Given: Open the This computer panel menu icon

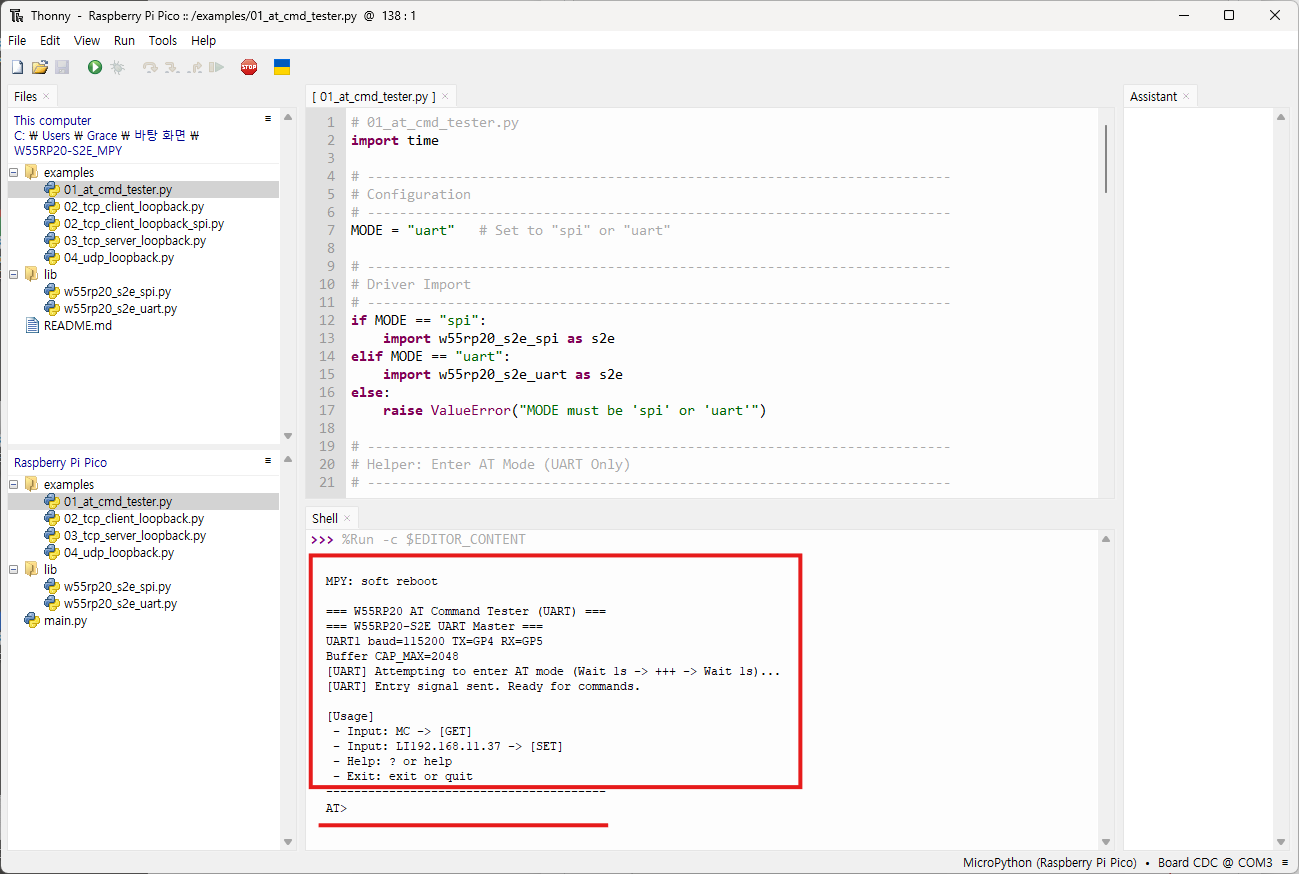Looking at the screenshot, I should pyautogui.click(x=268, y=118).
